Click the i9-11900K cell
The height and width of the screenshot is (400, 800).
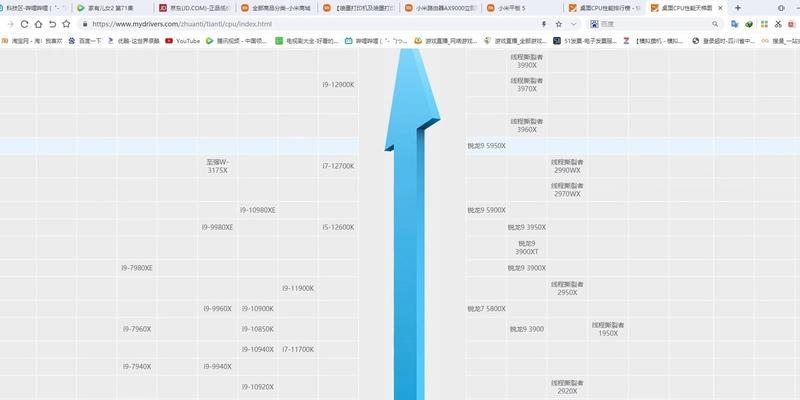[298, 289]
